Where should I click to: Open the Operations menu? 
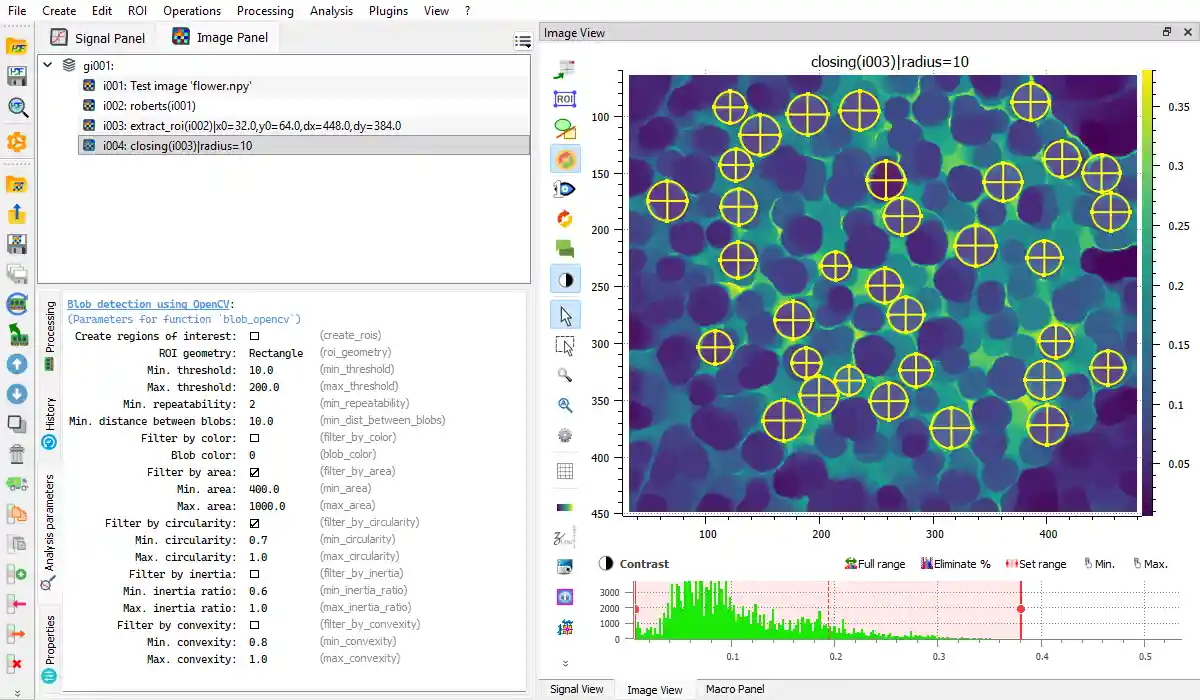point(192,11)
